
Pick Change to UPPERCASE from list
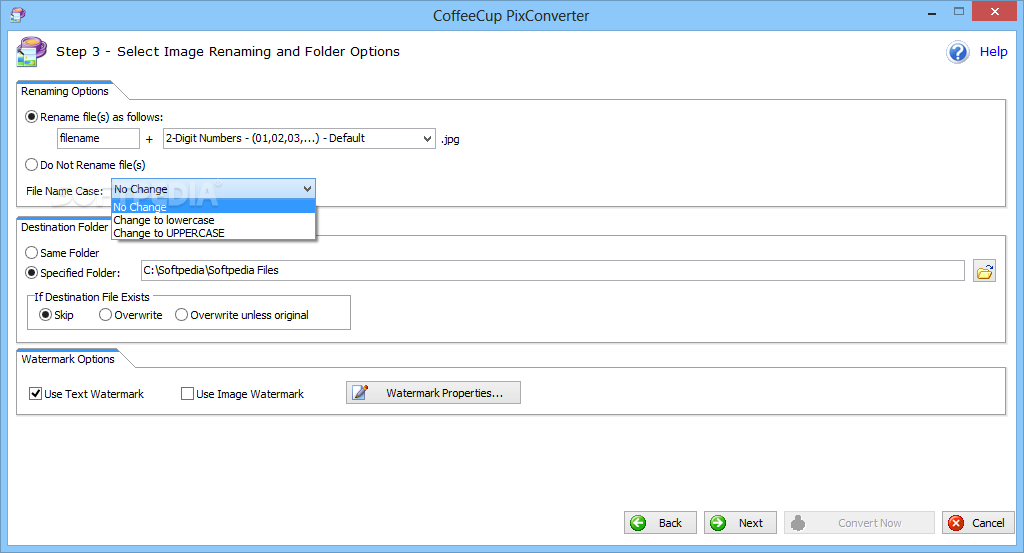[214, 233]
